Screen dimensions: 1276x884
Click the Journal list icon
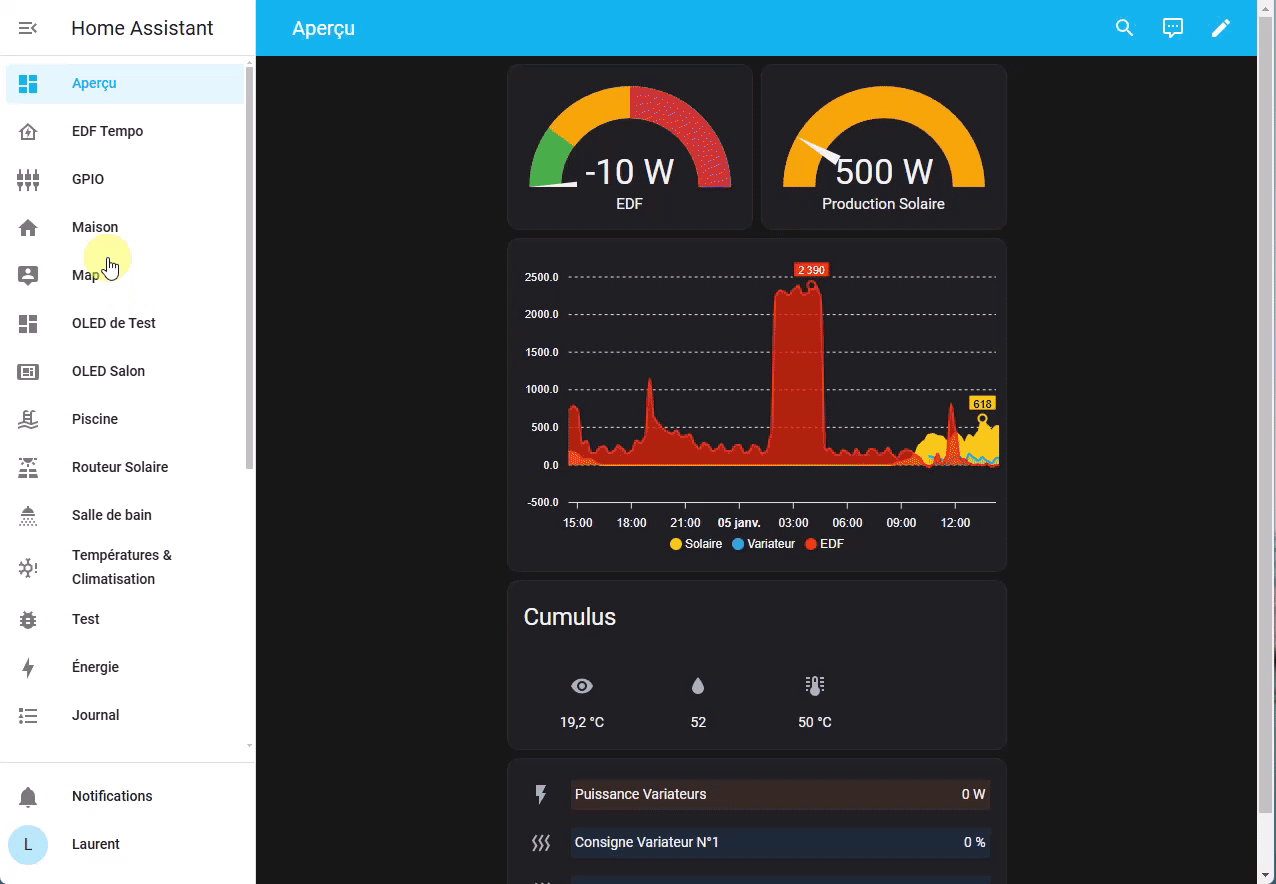click(28, 716)
